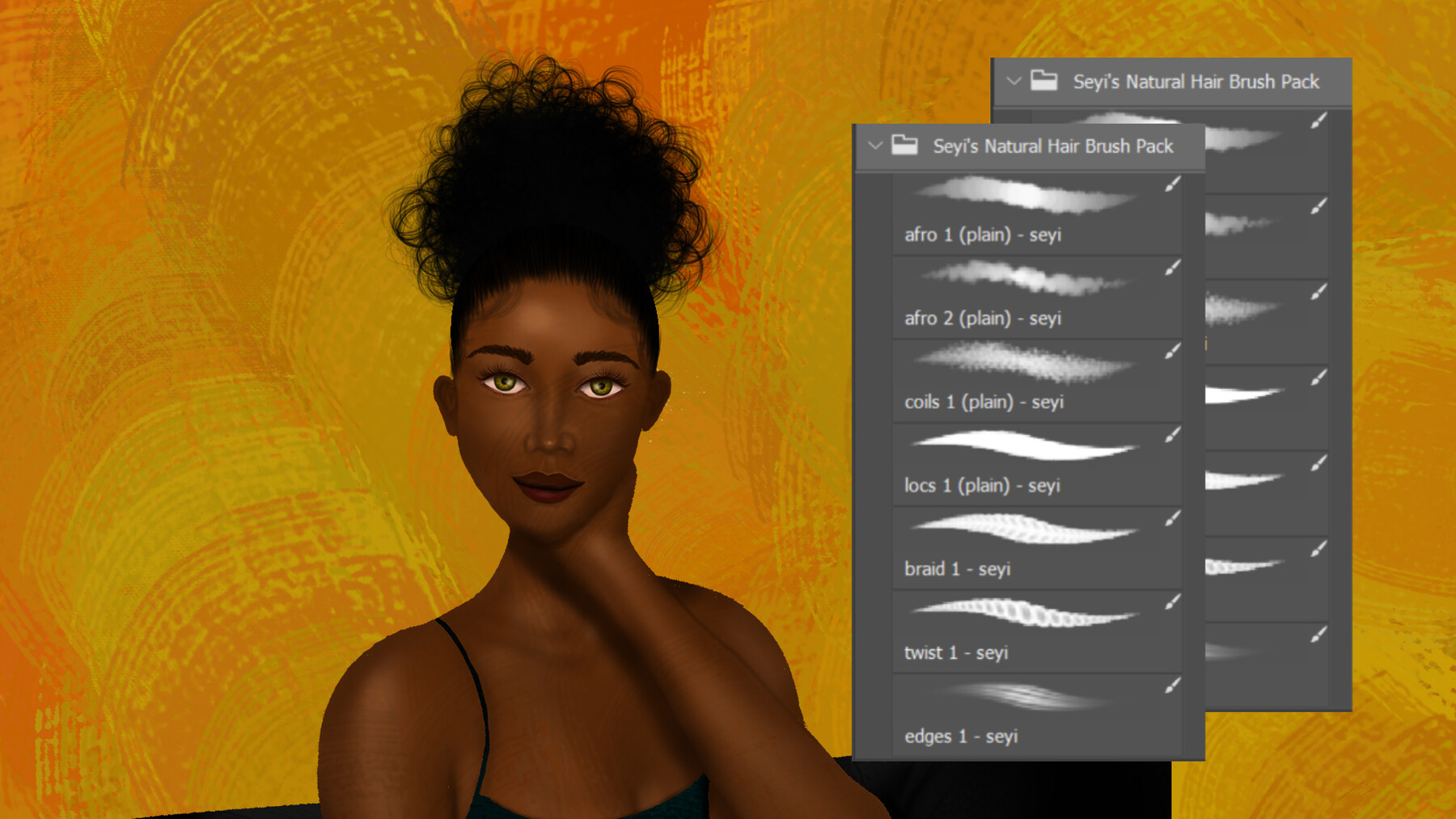Viewport: 1456px width, 819px height.
Task: Click the brush tool icon on coils 1 row
Action: click(x=1173, y=351)
